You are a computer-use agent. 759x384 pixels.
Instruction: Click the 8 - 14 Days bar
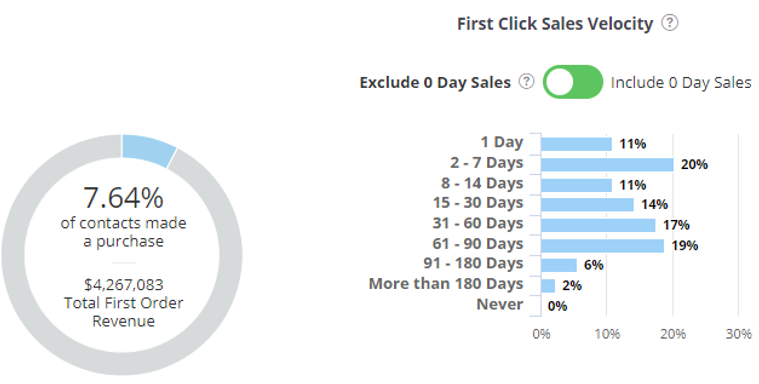(x=577, y=185)
